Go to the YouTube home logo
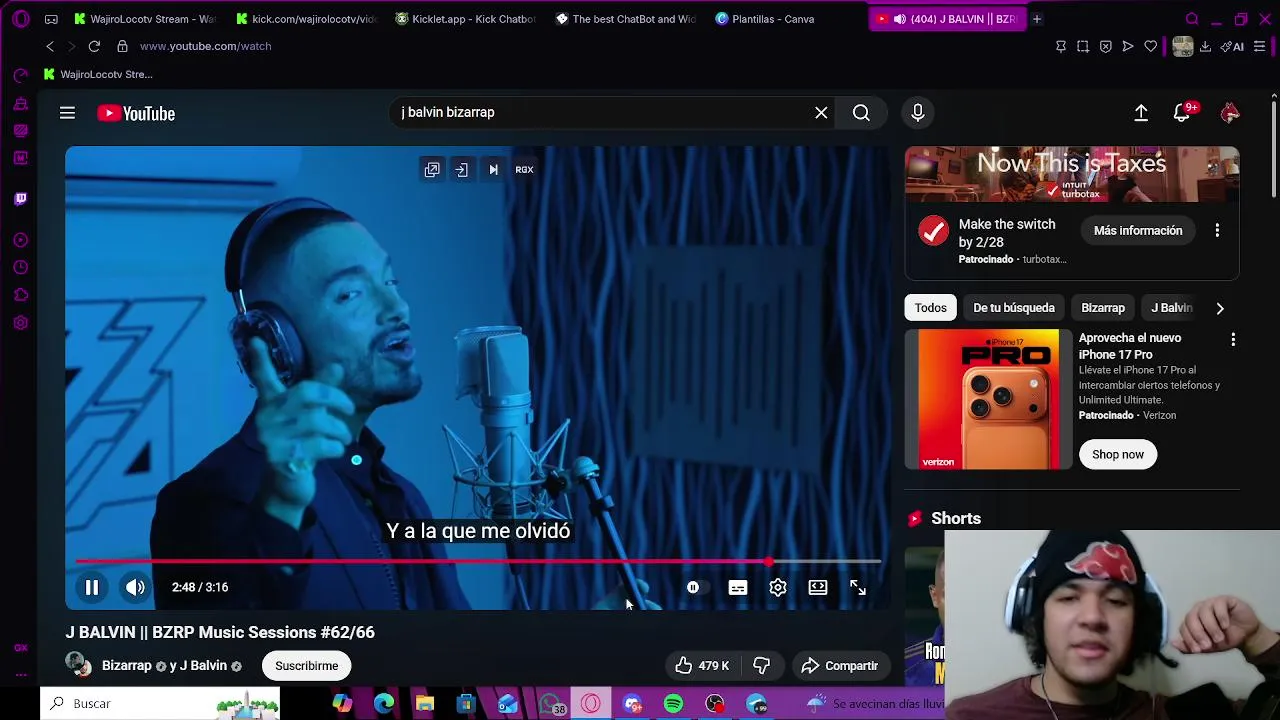 pos(136,114)
